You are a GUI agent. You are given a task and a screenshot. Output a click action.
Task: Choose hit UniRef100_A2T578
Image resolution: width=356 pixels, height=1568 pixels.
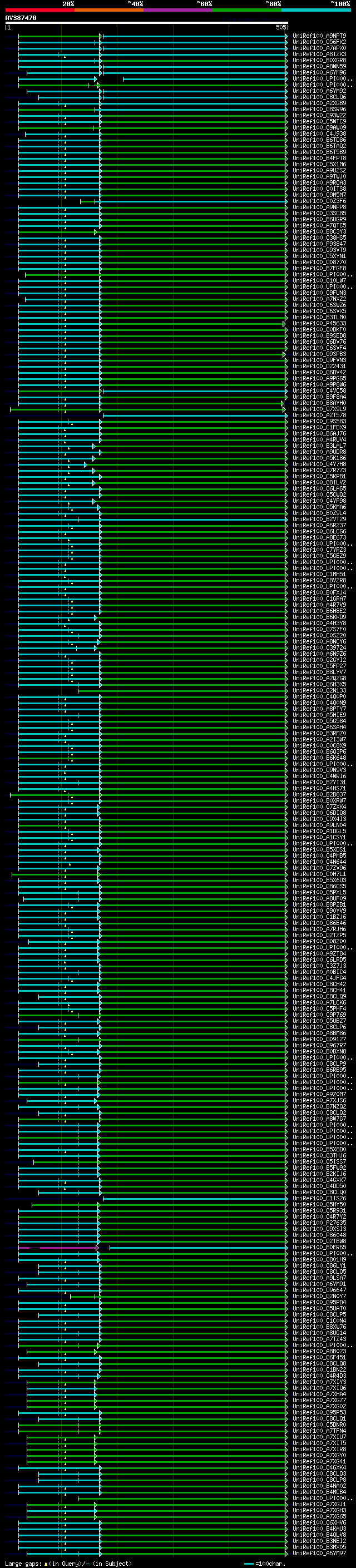[319, 415]
